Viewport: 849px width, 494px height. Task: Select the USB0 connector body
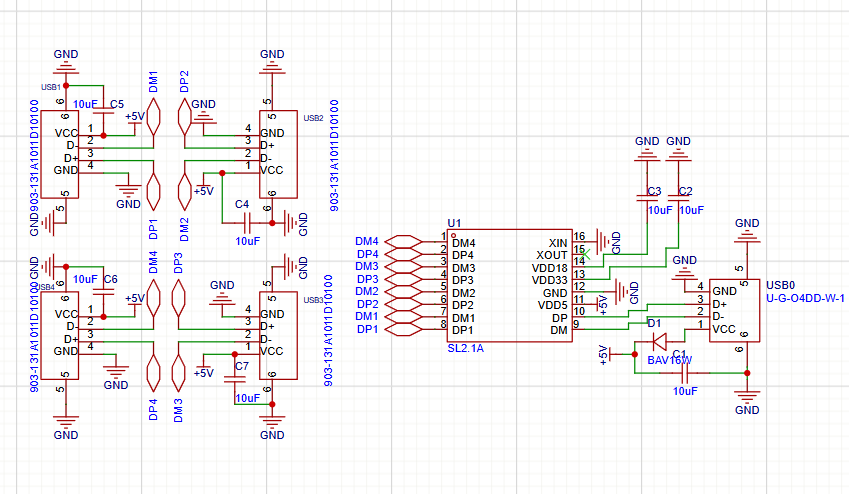click(x=740, y=309)
